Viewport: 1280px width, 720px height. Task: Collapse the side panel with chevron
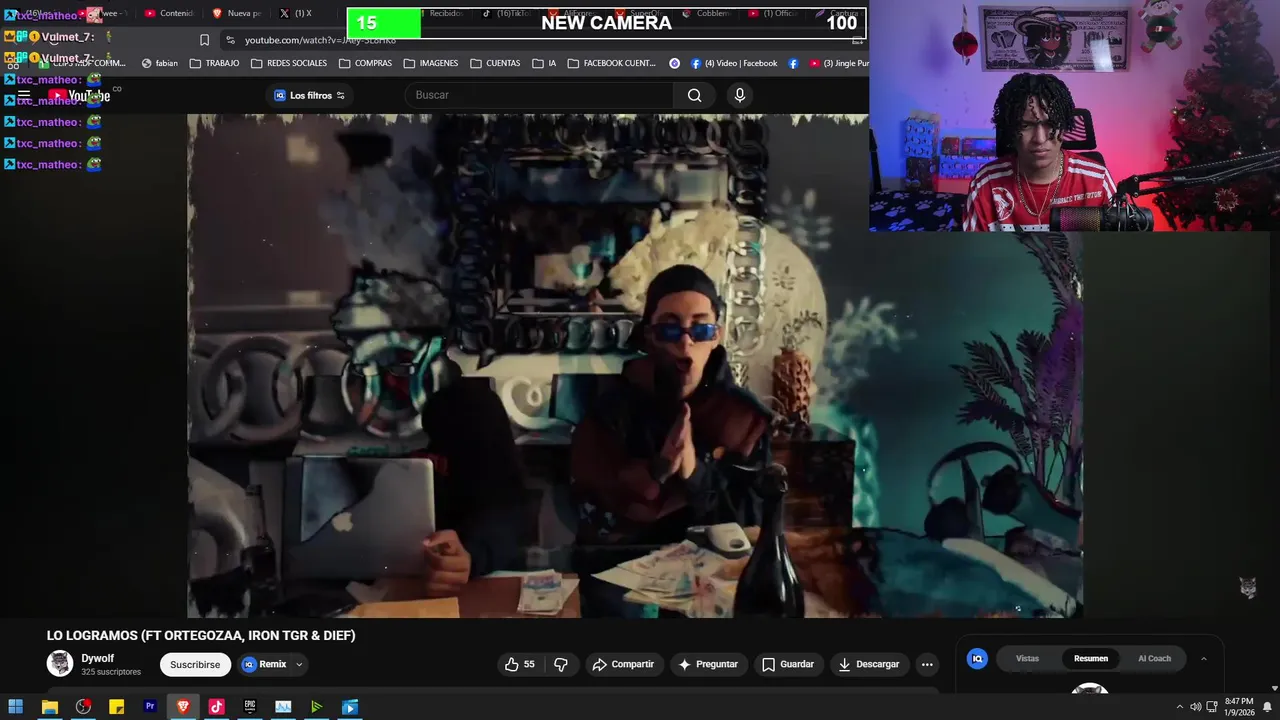[1203, 658]
